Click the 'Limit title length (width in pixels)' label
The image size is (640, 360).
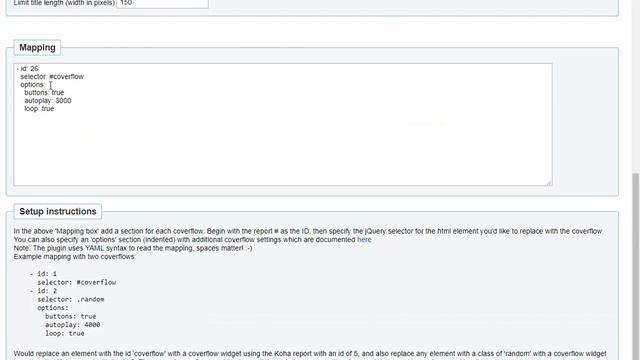(x=64, y=3)
